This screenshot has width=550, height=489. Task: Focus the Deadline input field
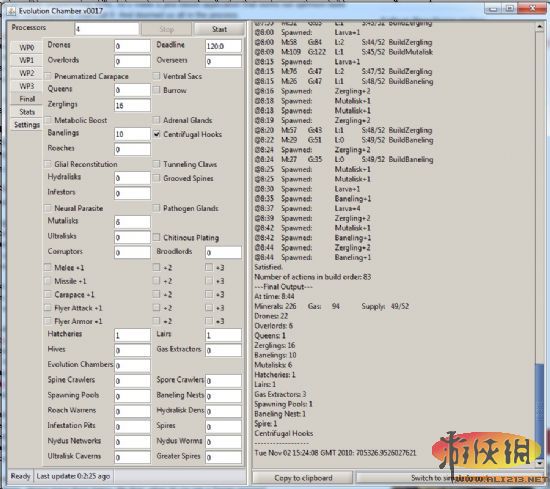223,46
